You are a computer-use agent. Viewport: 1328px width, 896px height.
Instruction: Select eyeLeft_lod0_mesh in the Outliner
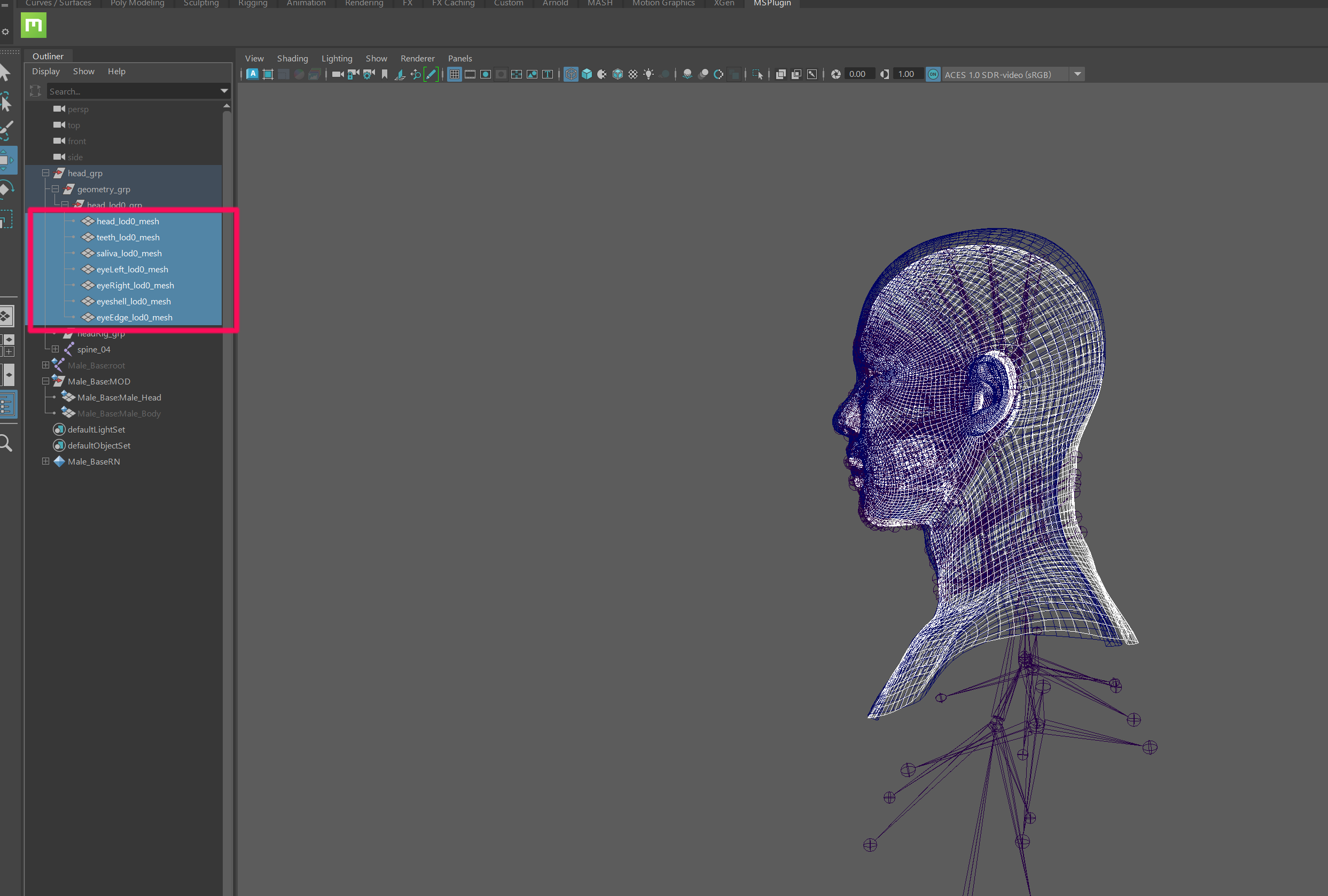click(132, 270)
